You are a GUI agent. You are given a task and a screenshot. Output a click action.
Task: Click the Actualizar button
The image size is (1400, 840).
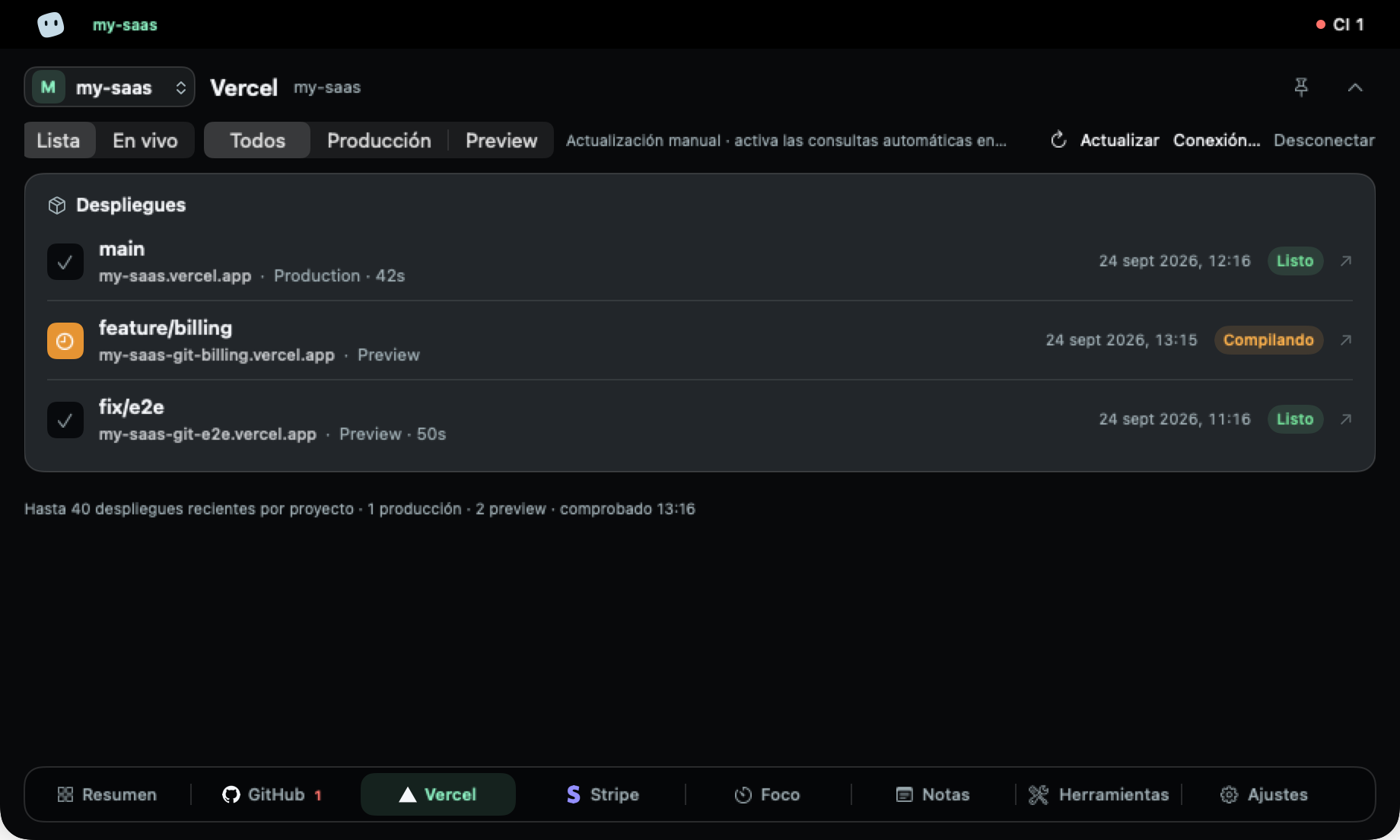click(1119, 140)
